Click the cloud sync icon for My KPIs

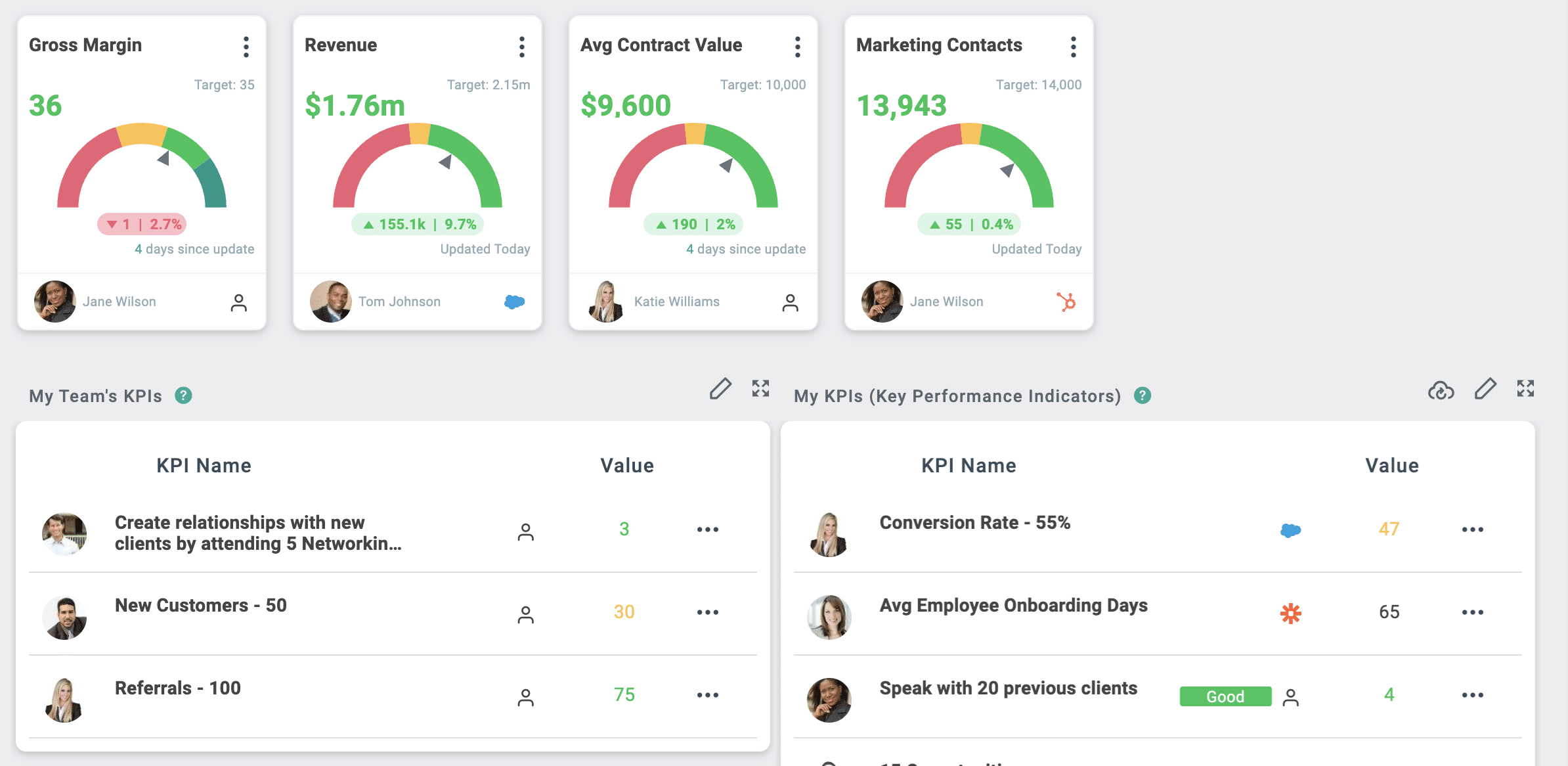(1441, 390)
